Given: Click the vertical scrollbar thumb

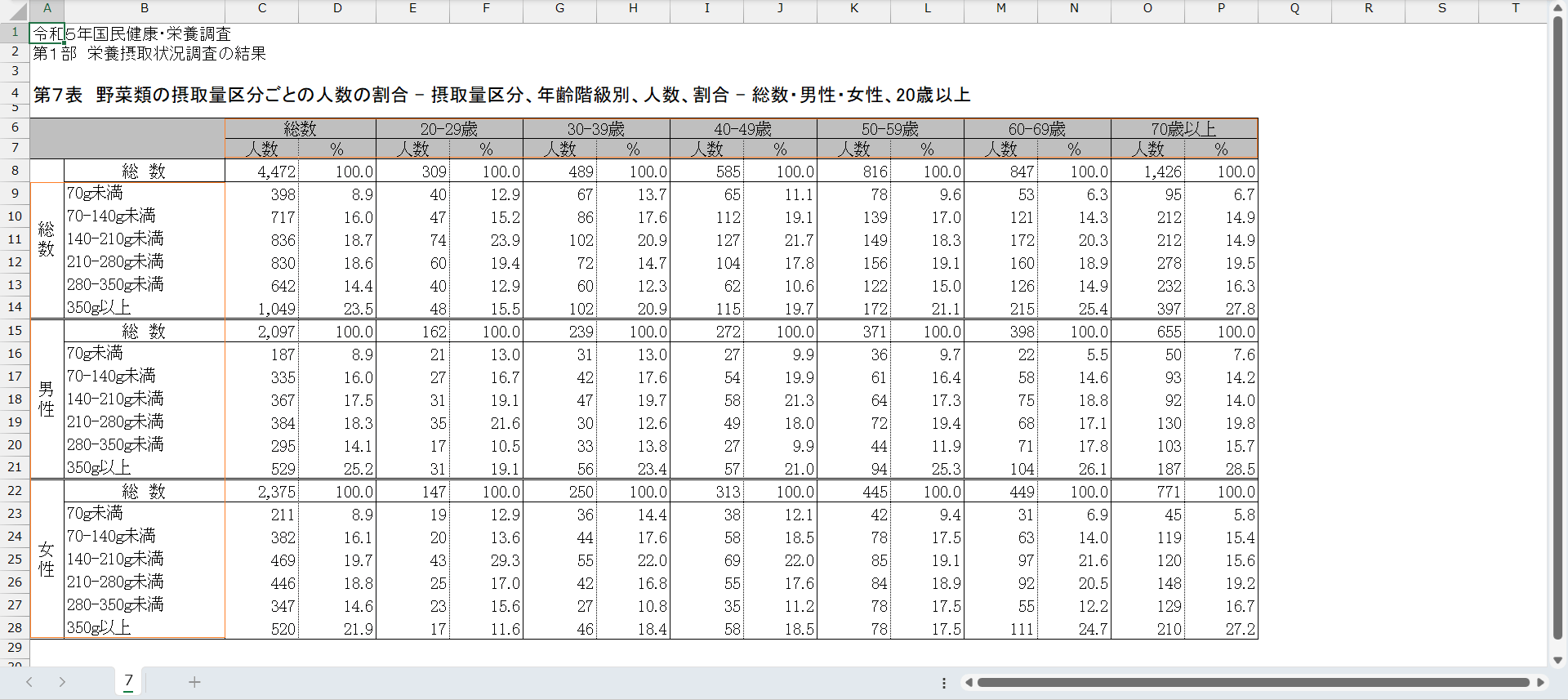Looking at the screenshot, I should coord(1557,327).
